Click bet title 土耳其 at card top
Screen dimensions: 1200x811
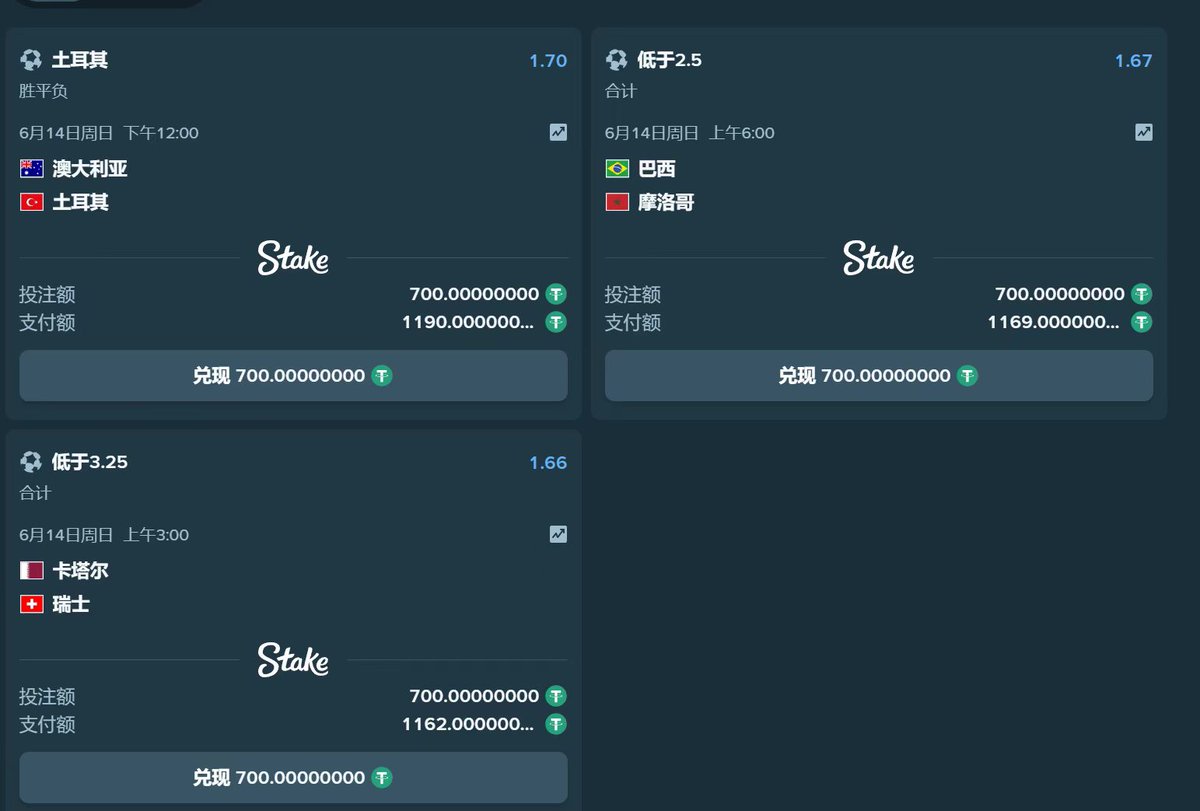tap(80, 60)
